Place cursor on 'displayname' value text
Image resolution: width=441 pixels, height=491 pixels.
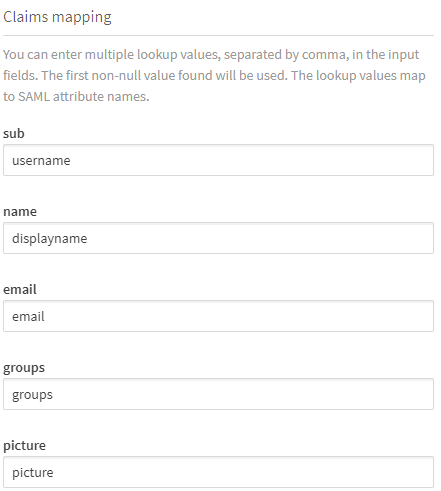tap(50, 239)
